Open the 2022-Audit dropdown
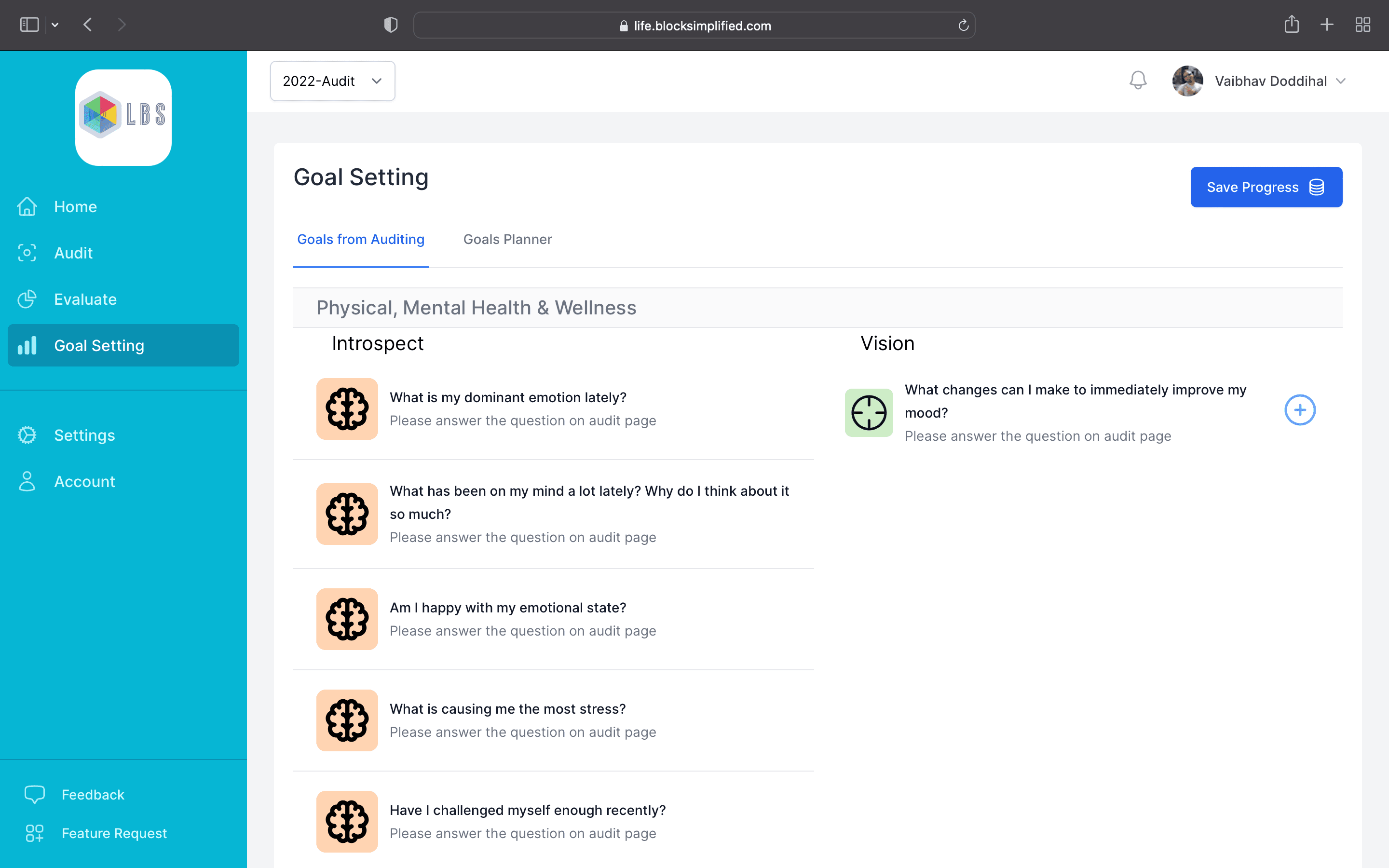Image resolution: width=1389 pixels, height=868 pixels. pyautogui.click(x=332, y=81)
